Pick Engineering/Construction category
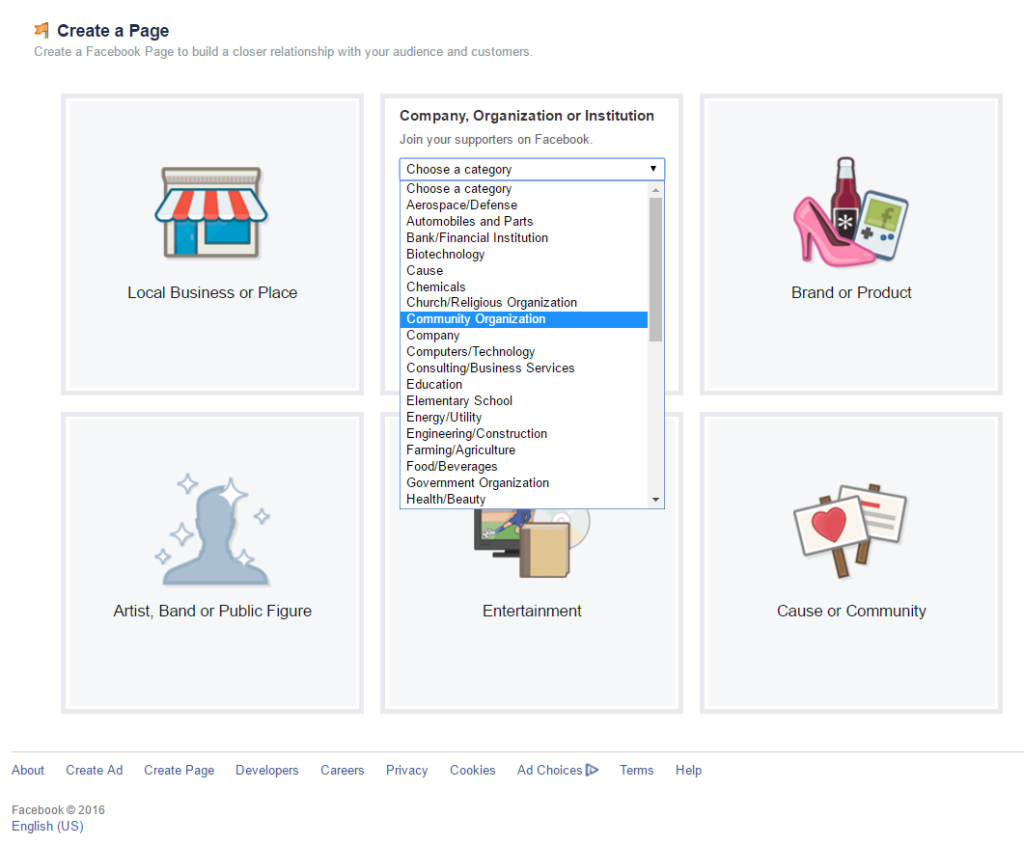Screen dimensions: 1024x845 [524, 434]
